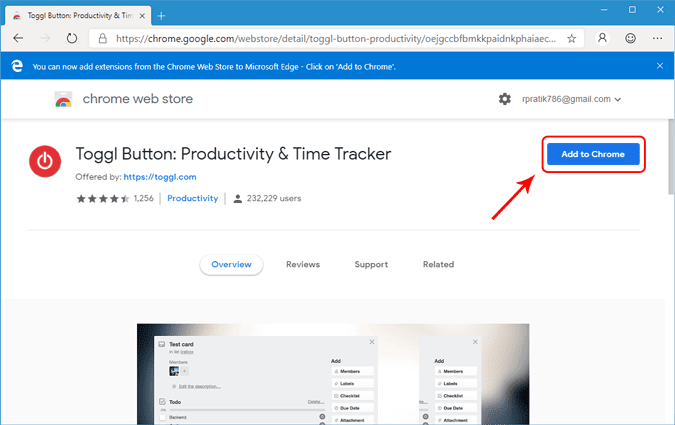This screenshot has width=675, height=425.
Task: Click the Chrome Web Store logo
Action: click(x=63, y=99)
